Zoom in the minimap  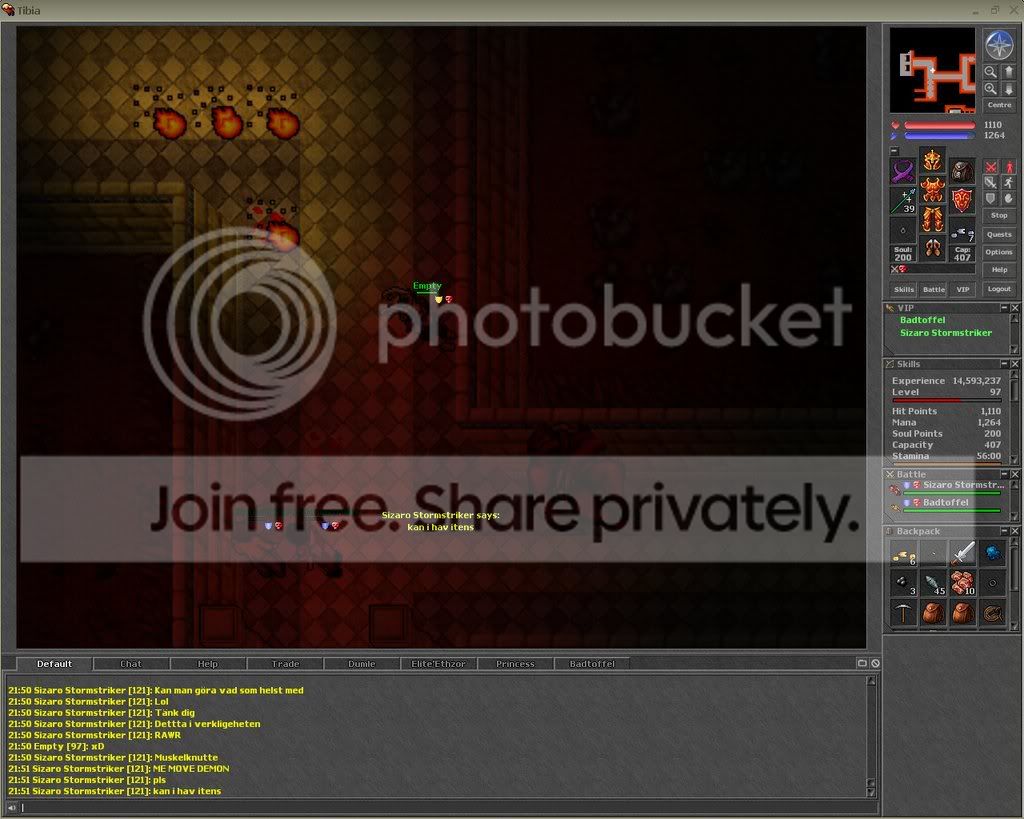pos(991,89)
